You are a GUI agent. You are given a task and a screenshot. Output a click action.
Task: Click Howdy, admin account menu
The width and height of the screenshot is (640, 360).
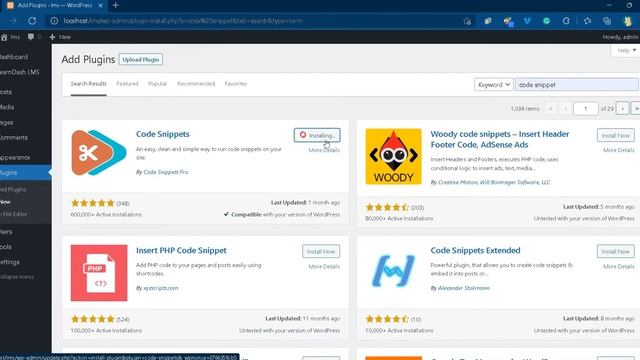coord(620,37)
